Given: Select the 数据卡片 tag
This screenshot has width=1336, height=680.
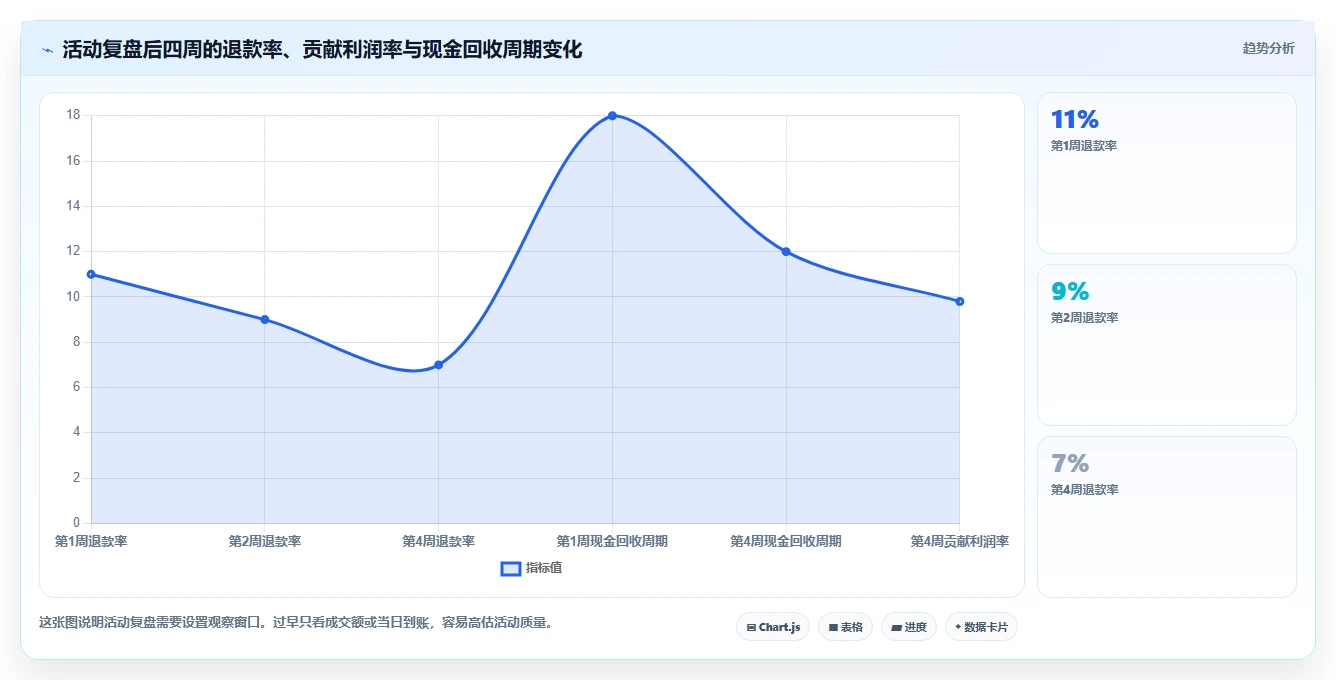Looking at the screenshot, I should pyautogui.click(x=981, y=627).
